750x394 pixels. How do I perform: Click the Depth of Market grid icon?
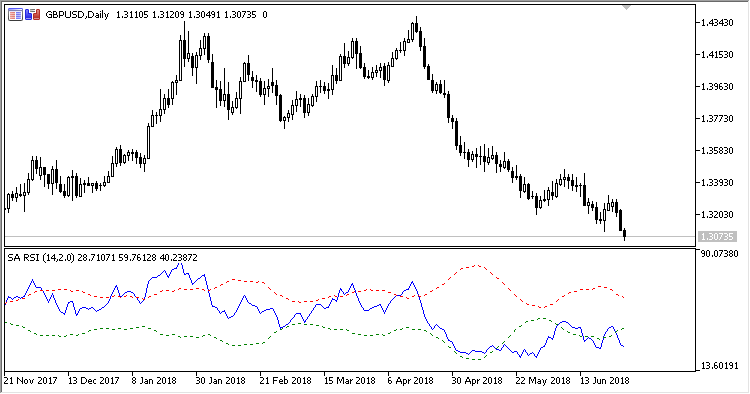15,15
